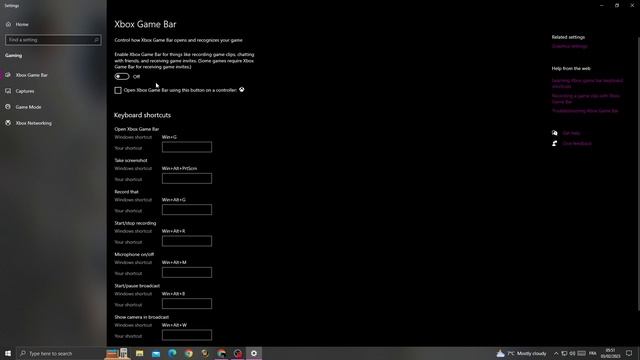Show hidden system tray icons
The height and width of the screenshot is (360, 640).
(x=556, y=353)
